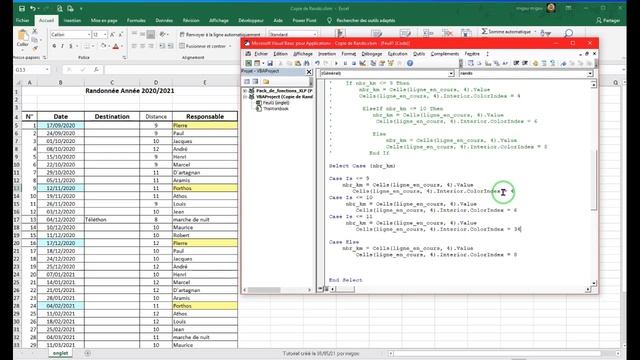Click the fill color bucket button
Image resolution: width=640 pixels, height=360 pixels.
point(104,46)
